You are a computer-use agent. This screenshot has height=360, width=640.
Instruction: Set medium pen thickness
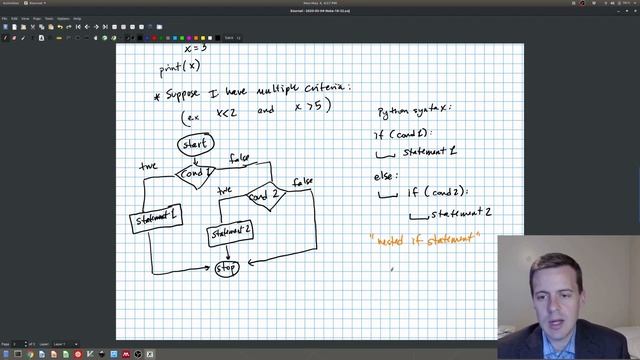127,38
